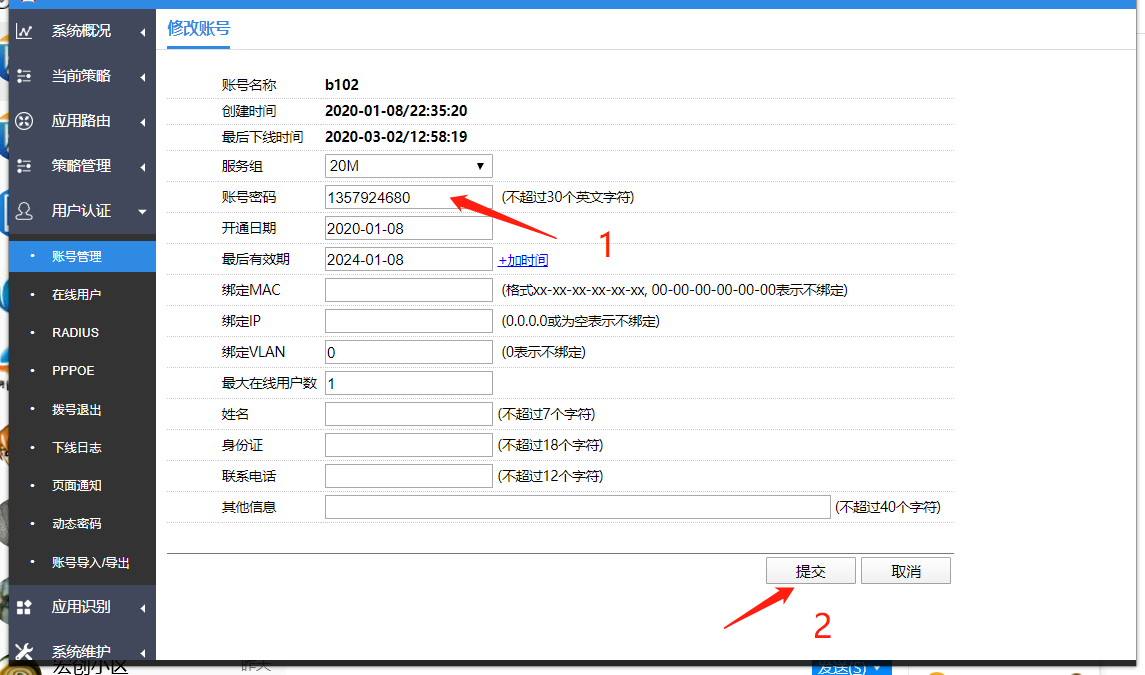Click the 系统维护 wrench icon
Image resolution: width=1145 pixels, height=675 pixels.
pos(25,651)
